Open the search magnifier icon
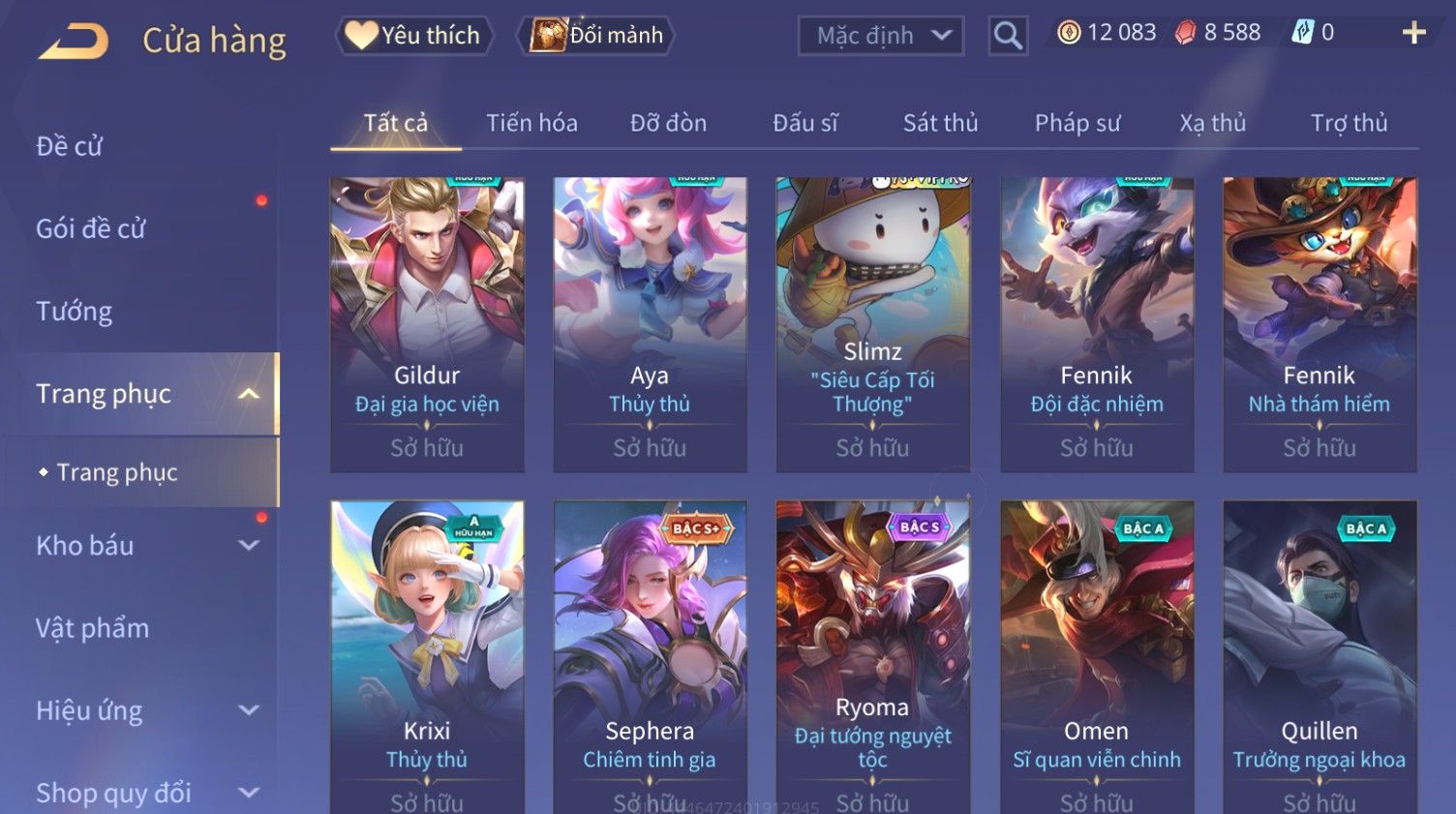Screen dimensions: 1456x814 1008,36
